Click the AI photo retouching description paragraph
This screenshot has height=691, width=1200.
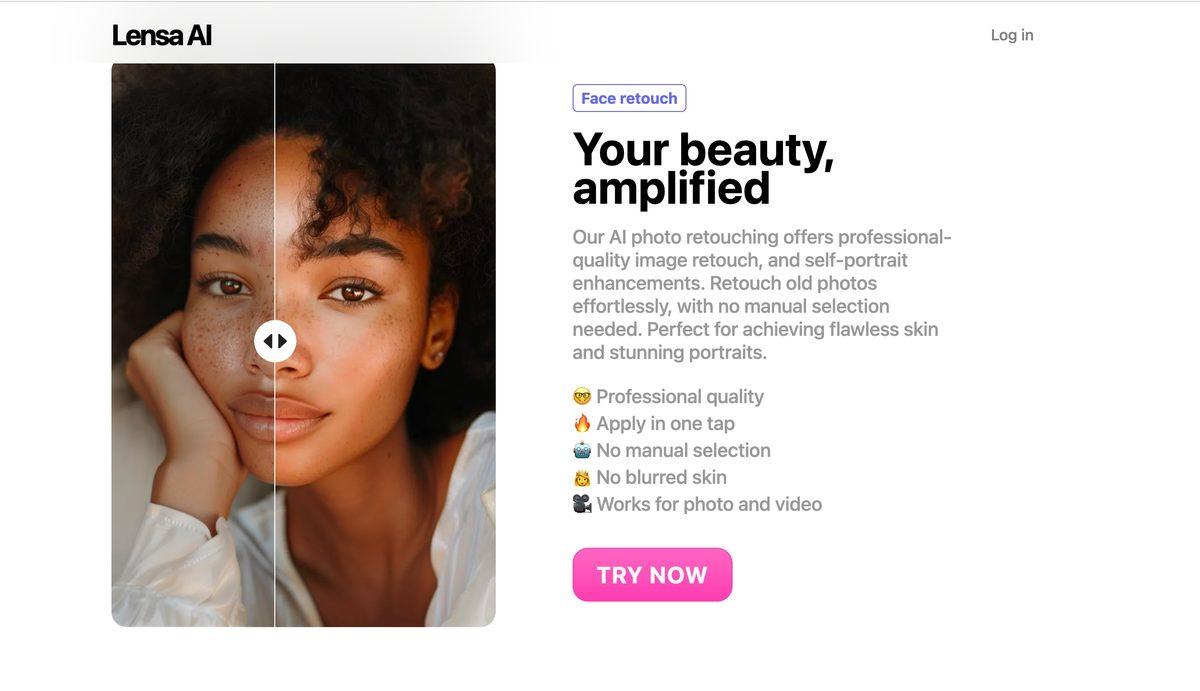tap(760, 293)
